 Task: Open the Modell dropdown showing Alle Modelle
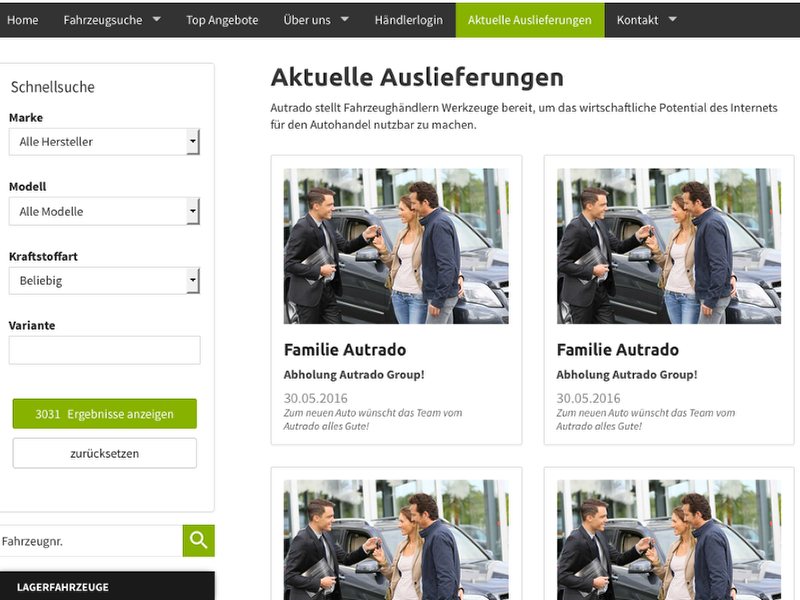(x=104, y=211)
